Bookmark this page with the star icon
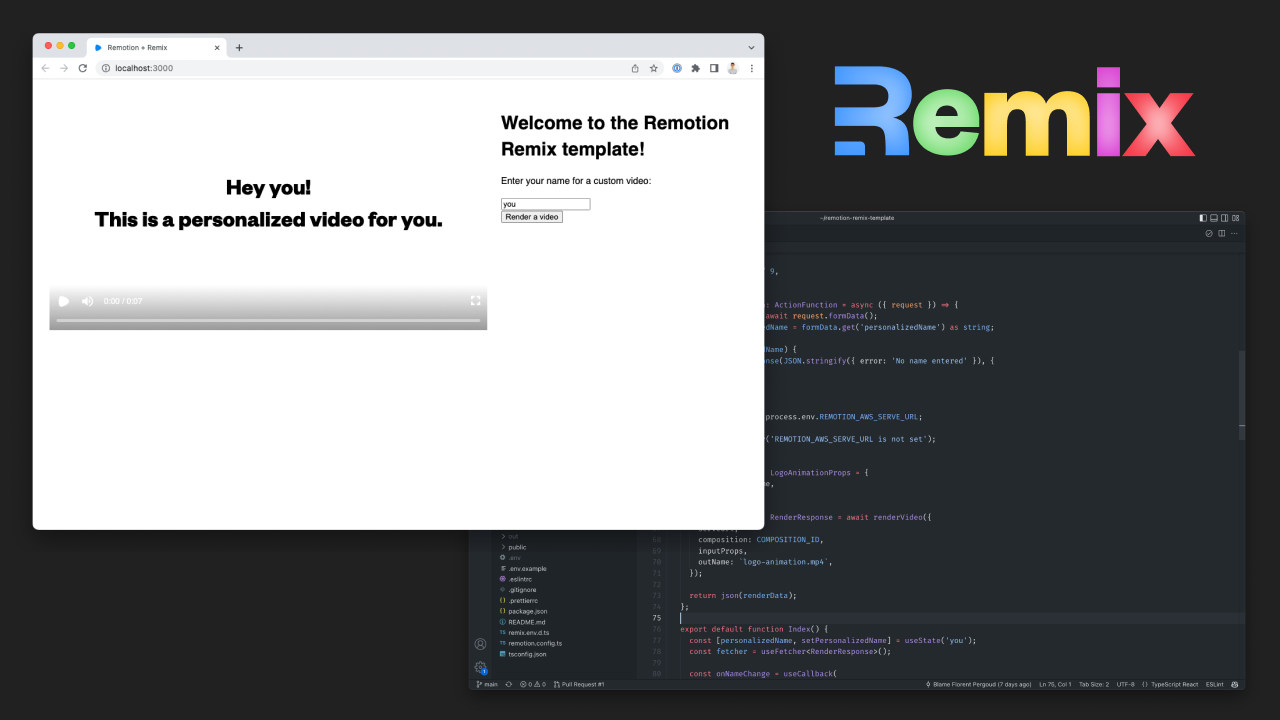This screenshot has height=720, width=1280. point(653,68)
